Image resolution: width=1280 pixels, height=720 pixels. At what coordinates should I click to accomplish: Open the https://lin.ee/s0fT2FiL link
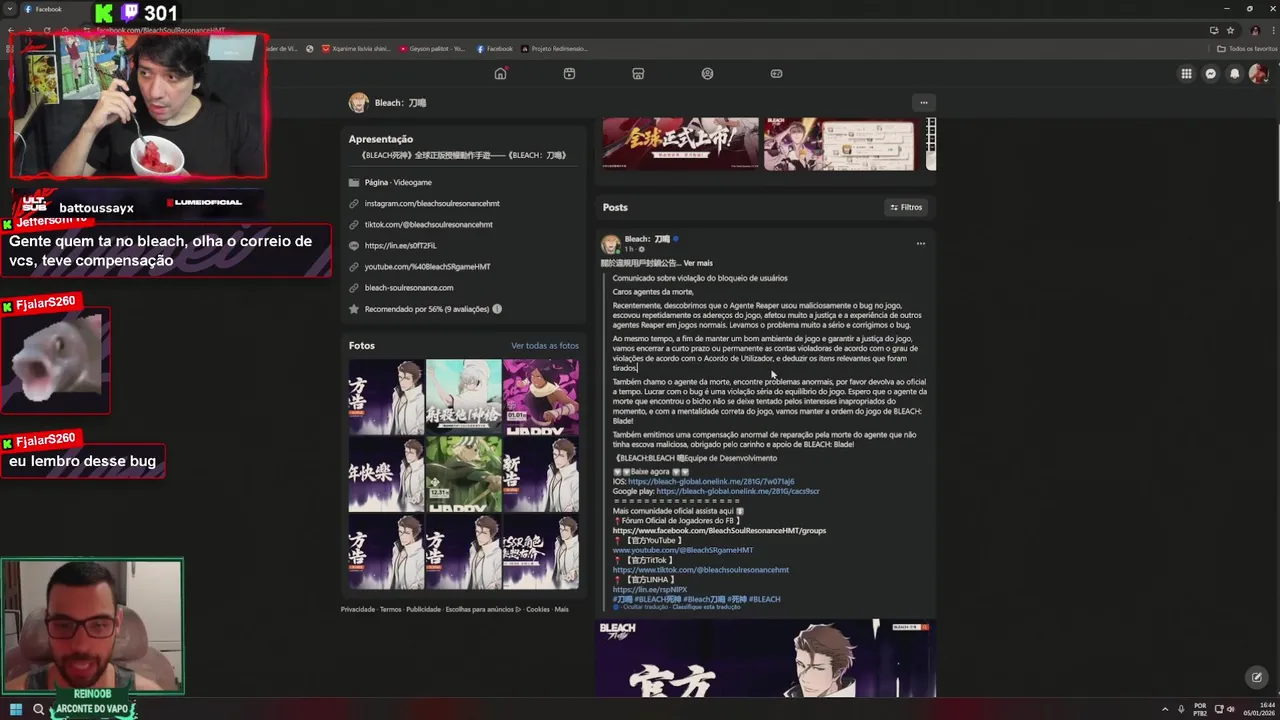tap(400, 245)
